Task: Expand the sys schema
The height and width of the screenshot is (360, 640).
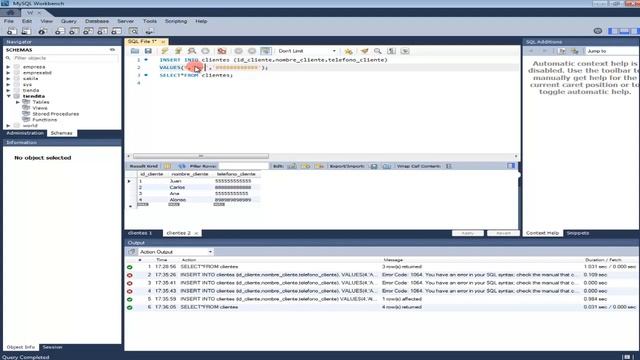Action: 9,84
